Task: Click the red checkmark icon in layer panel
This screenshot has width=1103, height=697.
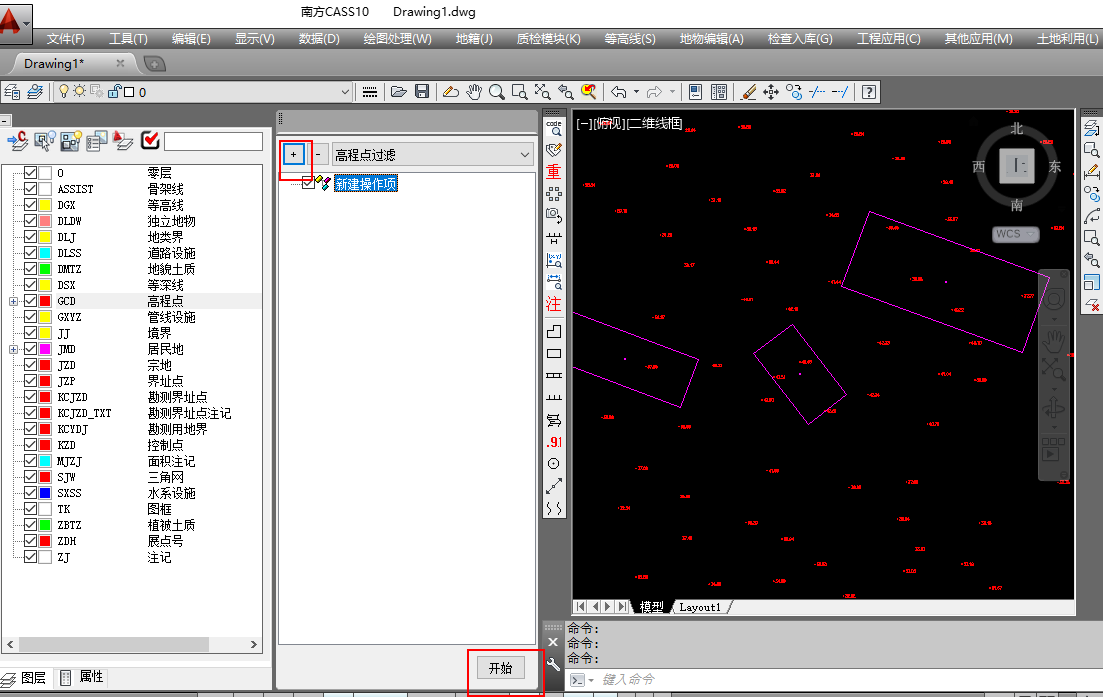Action: coord(150,141)
